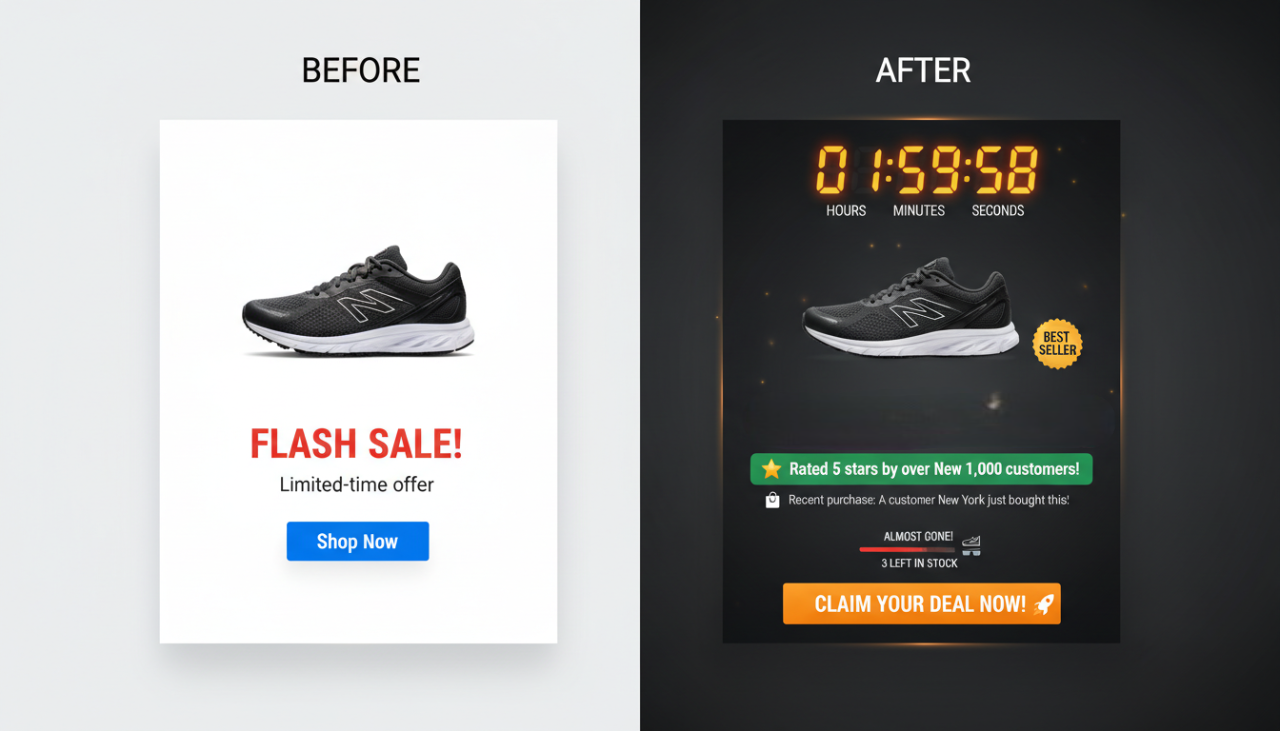This screenshot has height=731, width=1280.
Task: Click the CLAIM YOUR DEAL NOW! button
Action: click(921, 603)
